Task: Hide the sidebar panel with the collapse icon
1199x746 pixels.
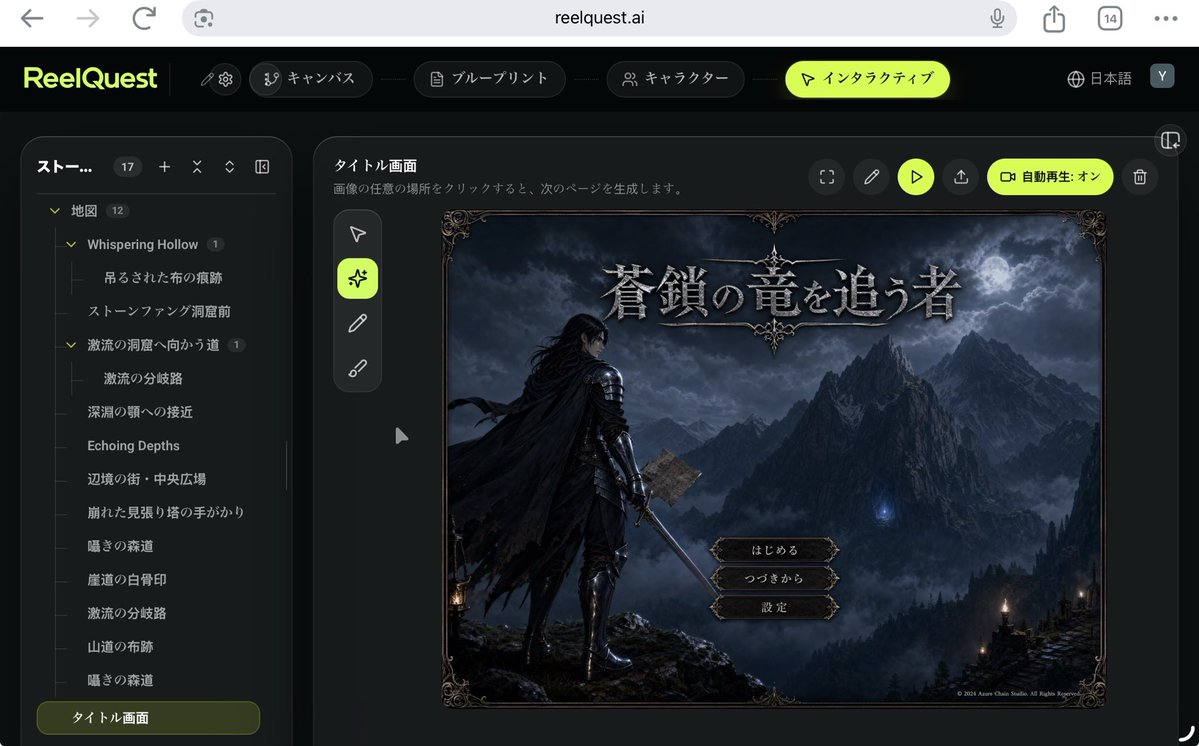Action: (x=262, y=167)
